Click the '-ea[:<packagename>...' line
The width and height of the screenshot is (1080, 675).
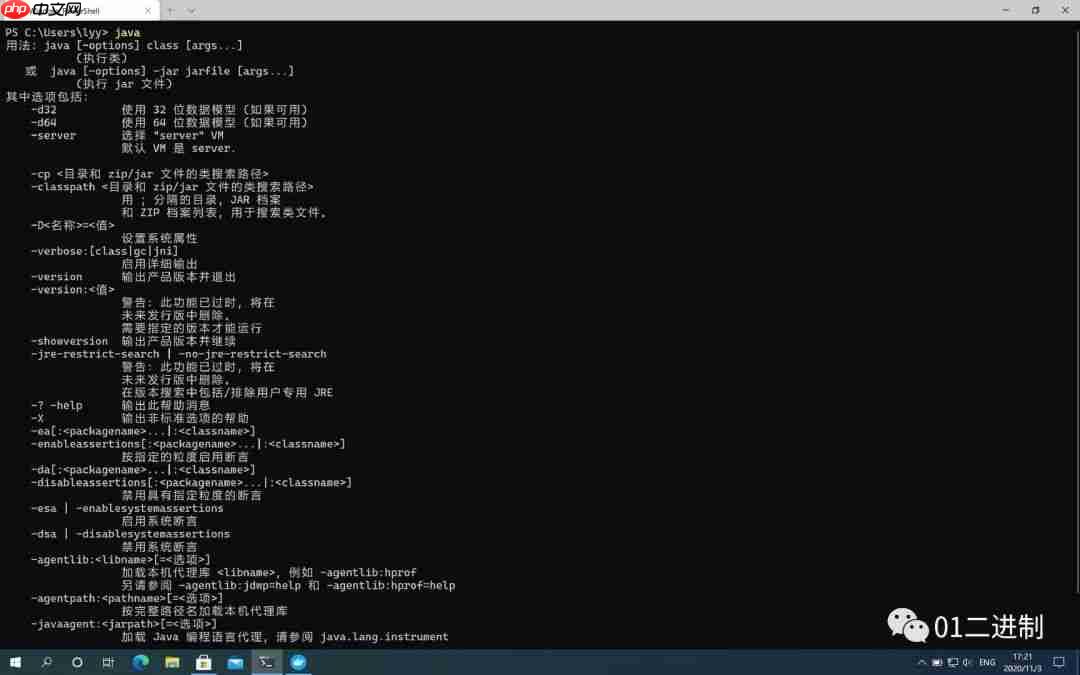click(x=143, y=431)
